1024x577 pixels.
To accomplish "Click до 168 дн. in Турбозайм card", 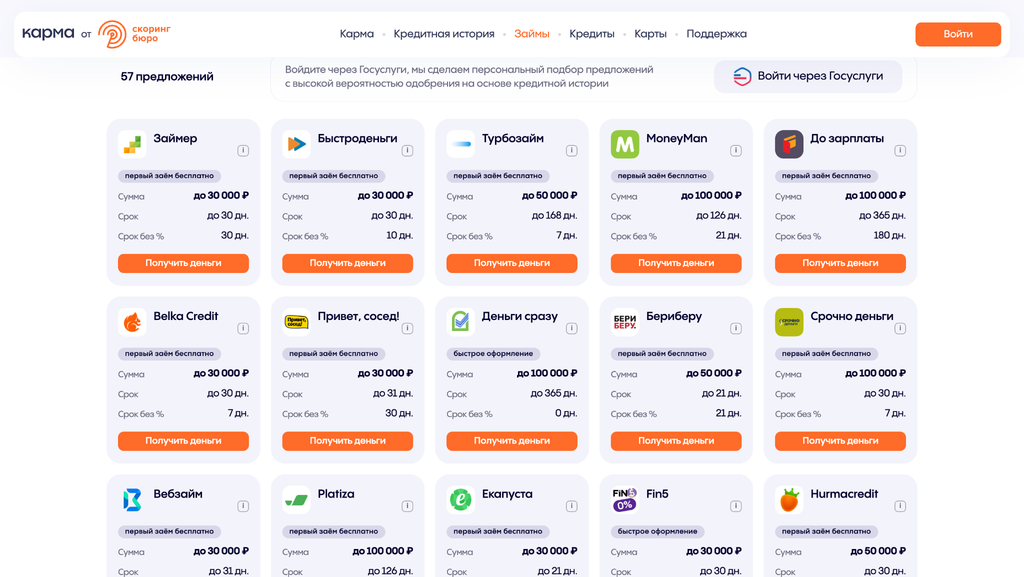I will click(x=554, y=215).
